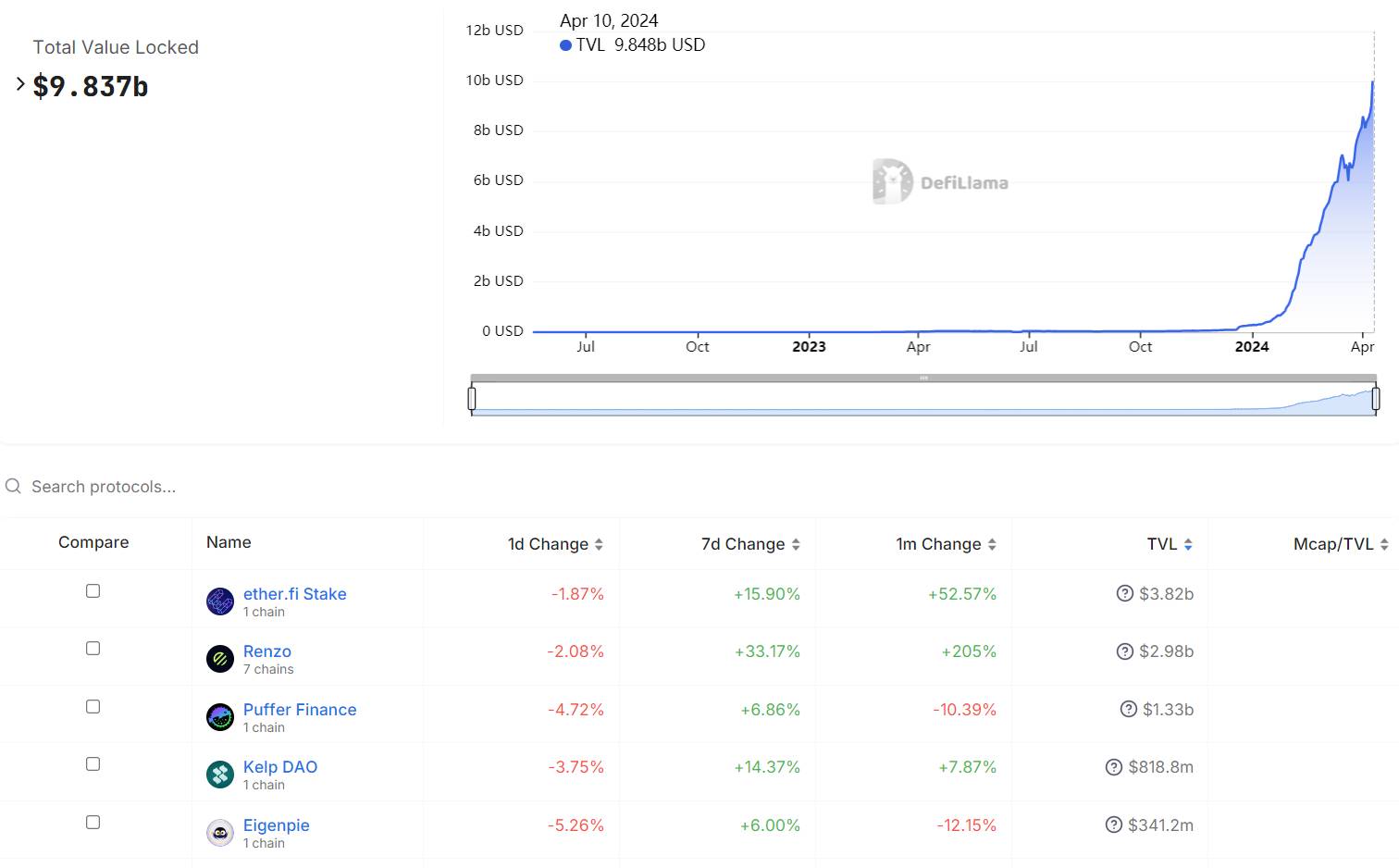
Task: Sort table by Mcap/TVL column
Action: (1341, 544)
